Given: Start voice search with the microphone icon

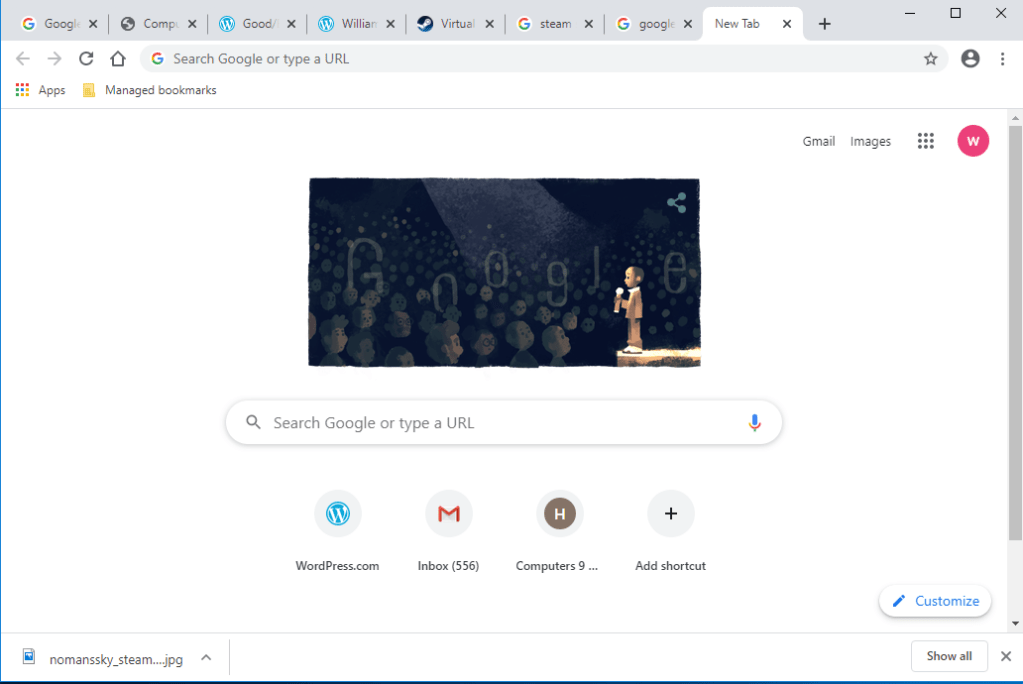Looking at the screenshot, I should point(754,423).
